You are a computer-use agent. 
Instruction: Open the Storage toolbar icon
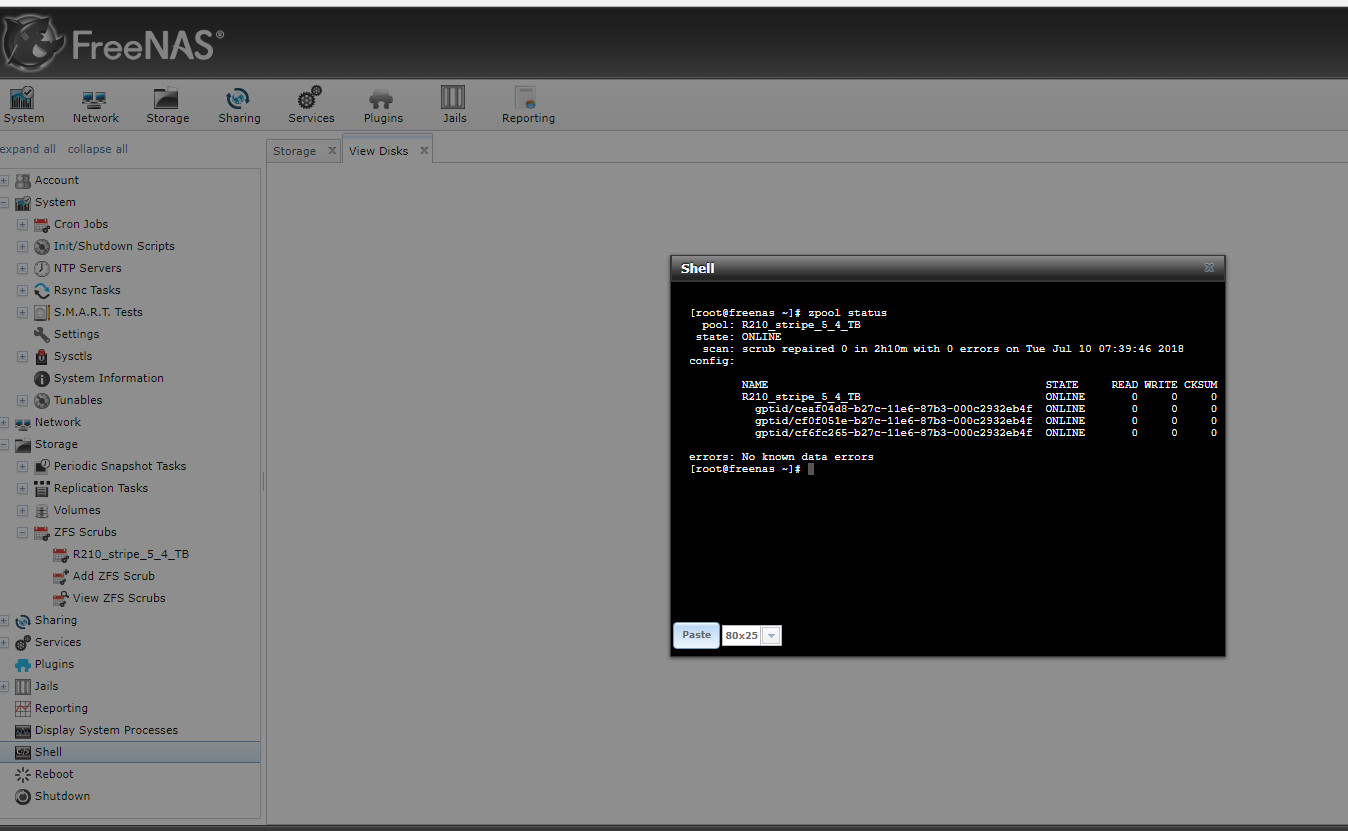click(166, 105)
